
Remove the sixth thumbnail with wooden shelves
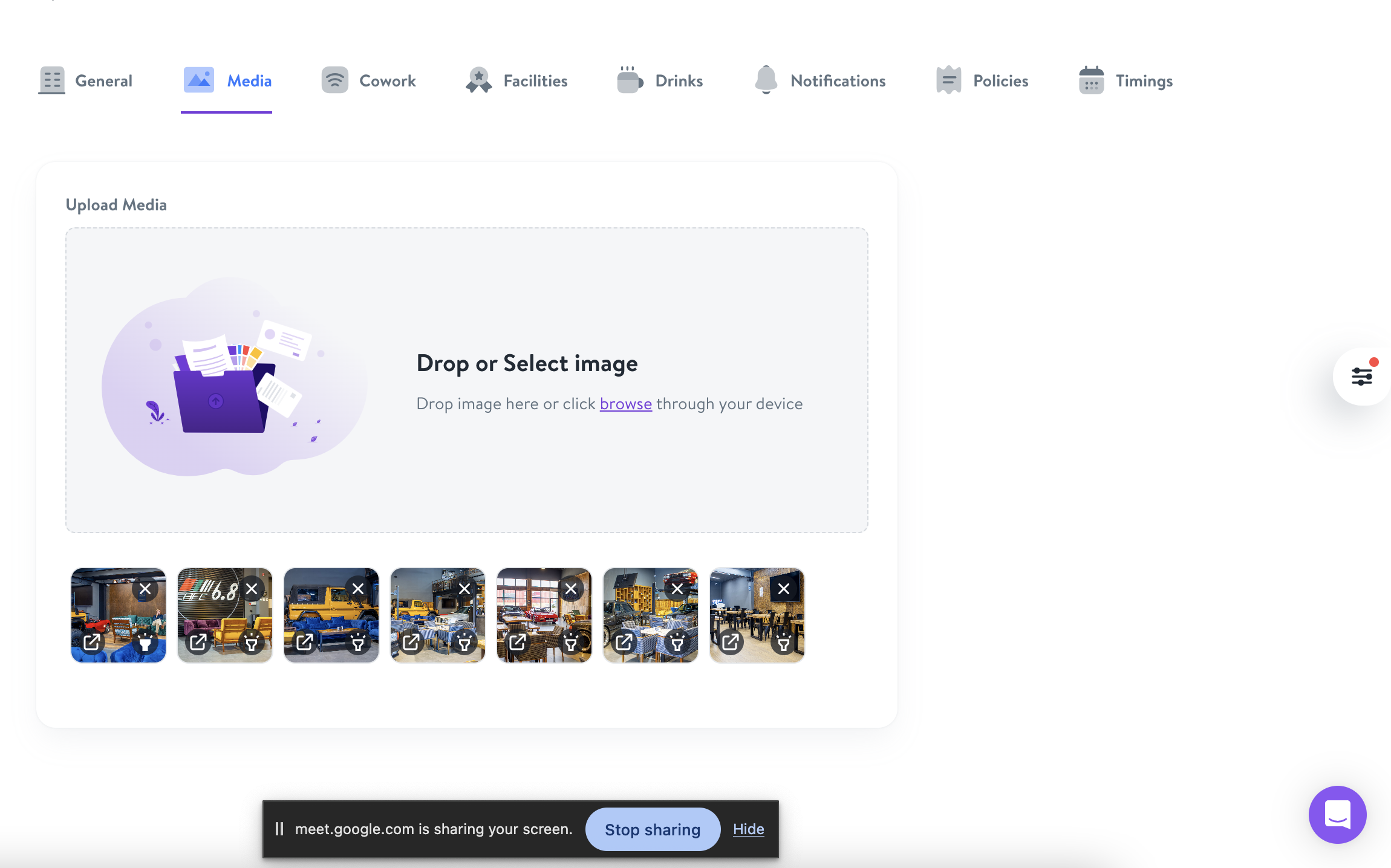pyautogui.click(x=677, y=589)
